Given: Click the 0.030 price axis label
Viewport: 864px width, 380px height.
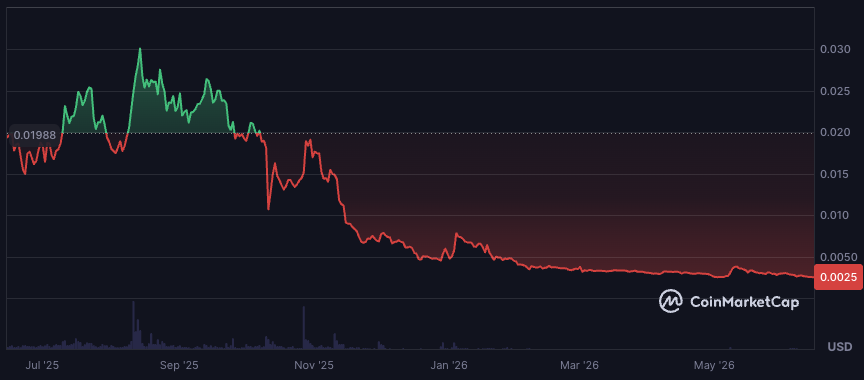Looking at the screenshot, I should click(834, 50).
